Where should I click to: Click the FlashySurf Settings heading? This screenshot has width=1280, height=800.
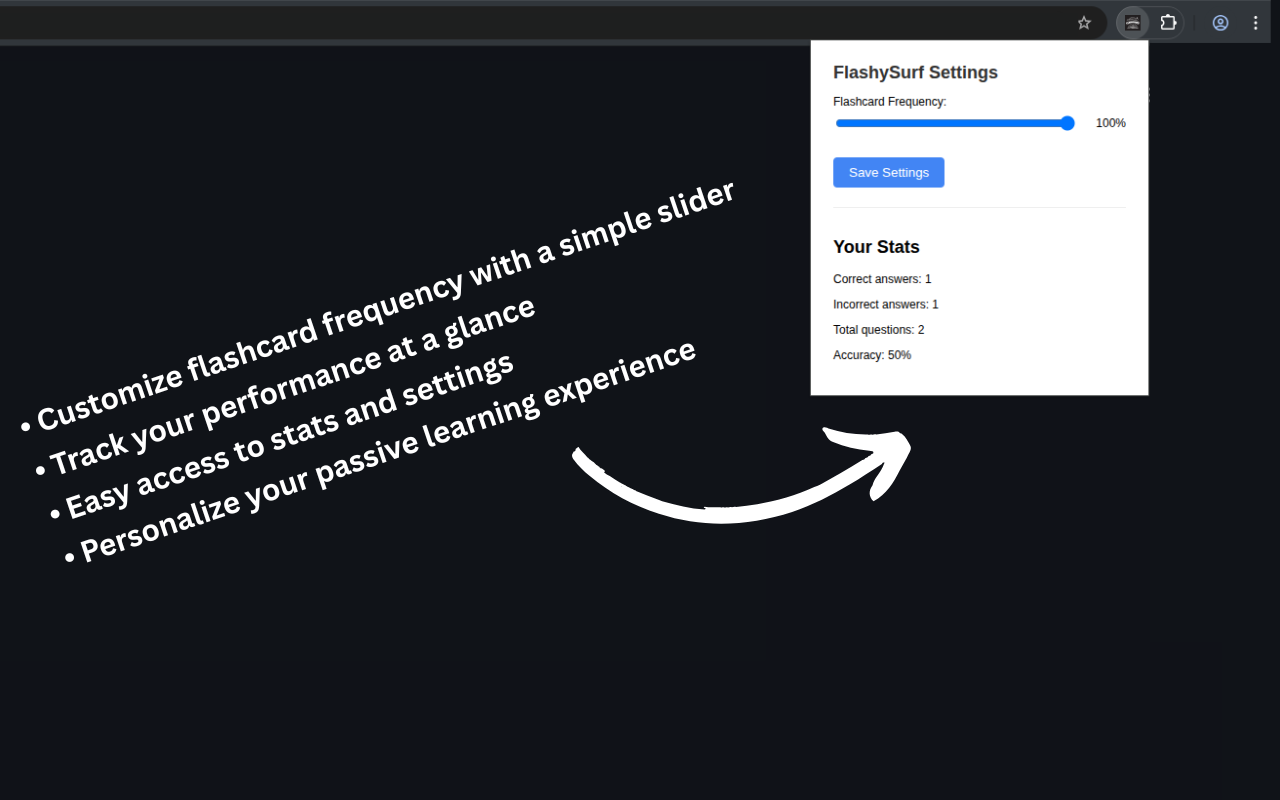pos(916,72)
